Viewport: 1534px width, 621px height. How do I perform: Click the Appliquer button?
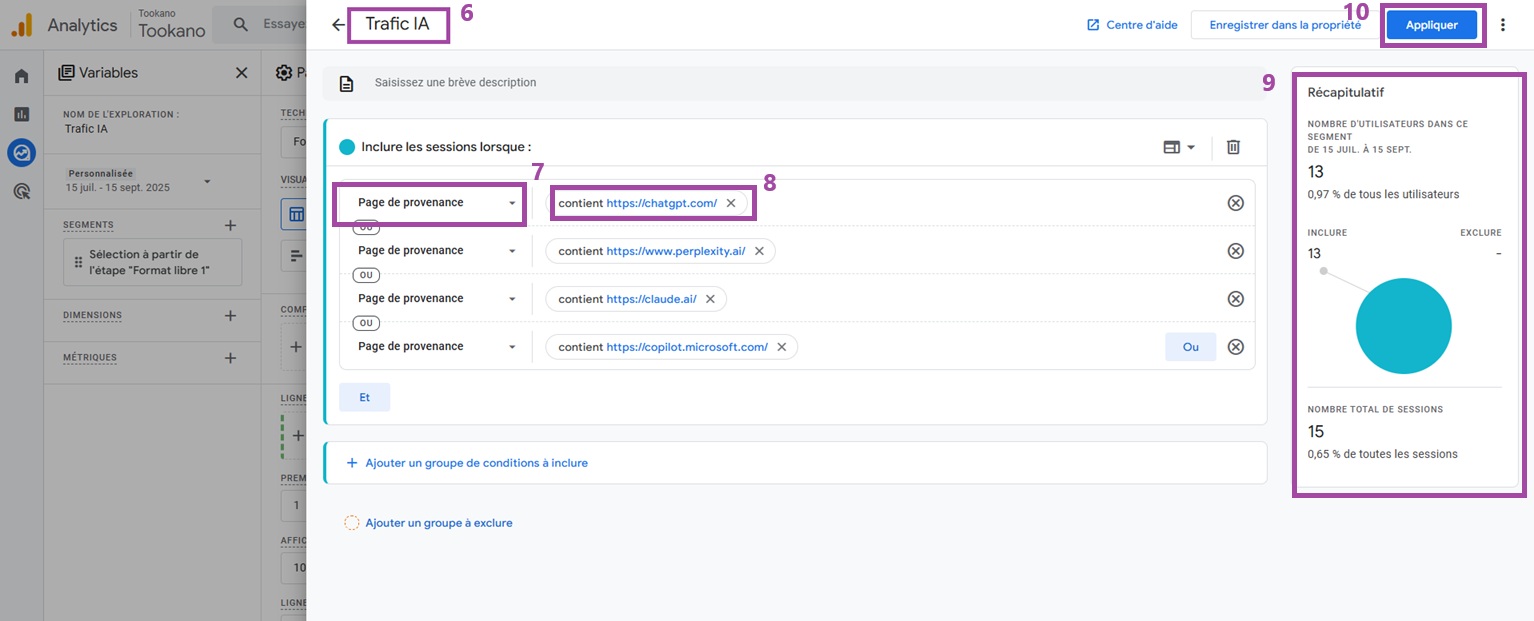point(1431,25)
